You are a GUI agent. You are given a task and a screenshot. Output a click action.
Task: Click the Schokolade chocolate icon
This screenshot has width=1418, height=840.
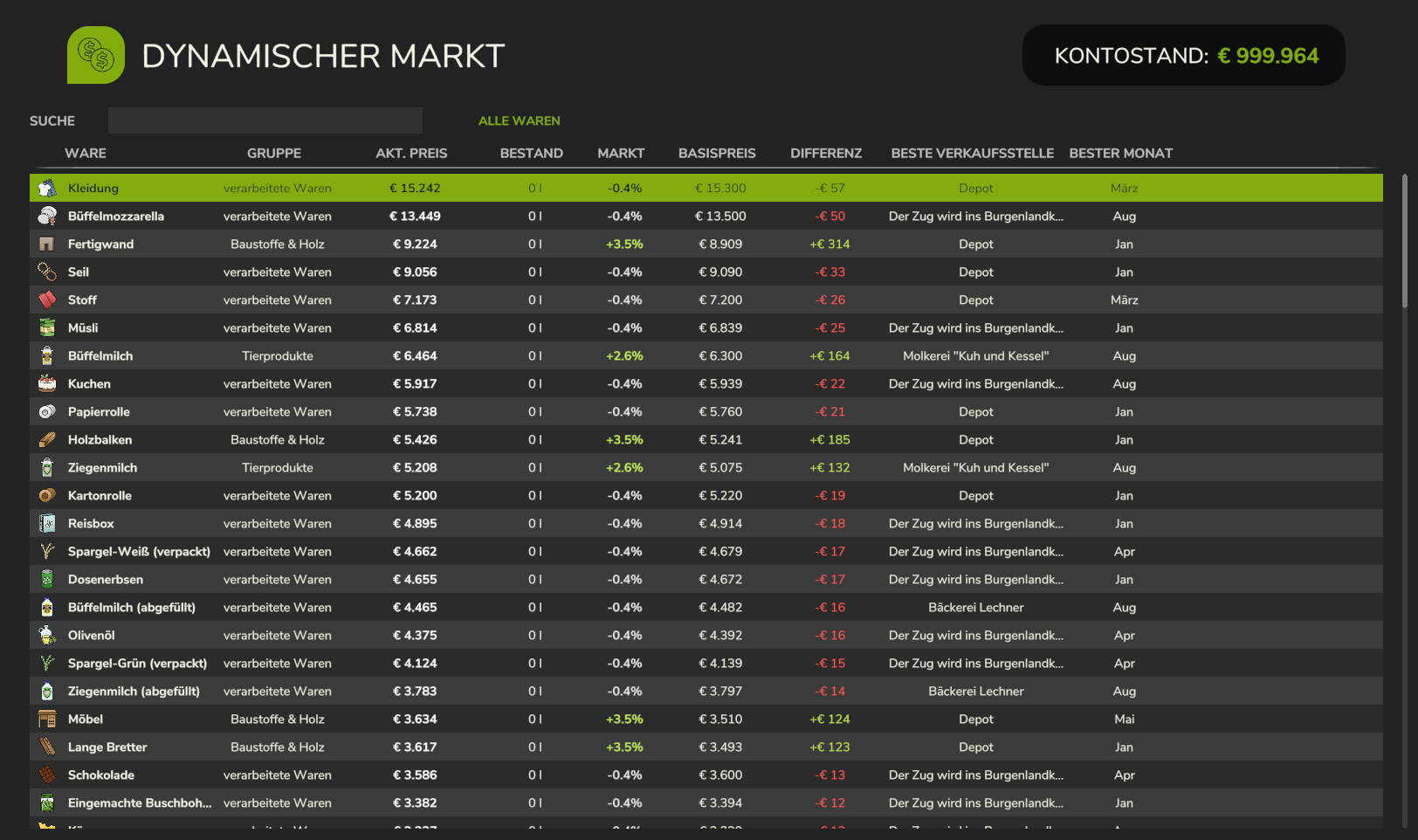[x=47, y=775]
